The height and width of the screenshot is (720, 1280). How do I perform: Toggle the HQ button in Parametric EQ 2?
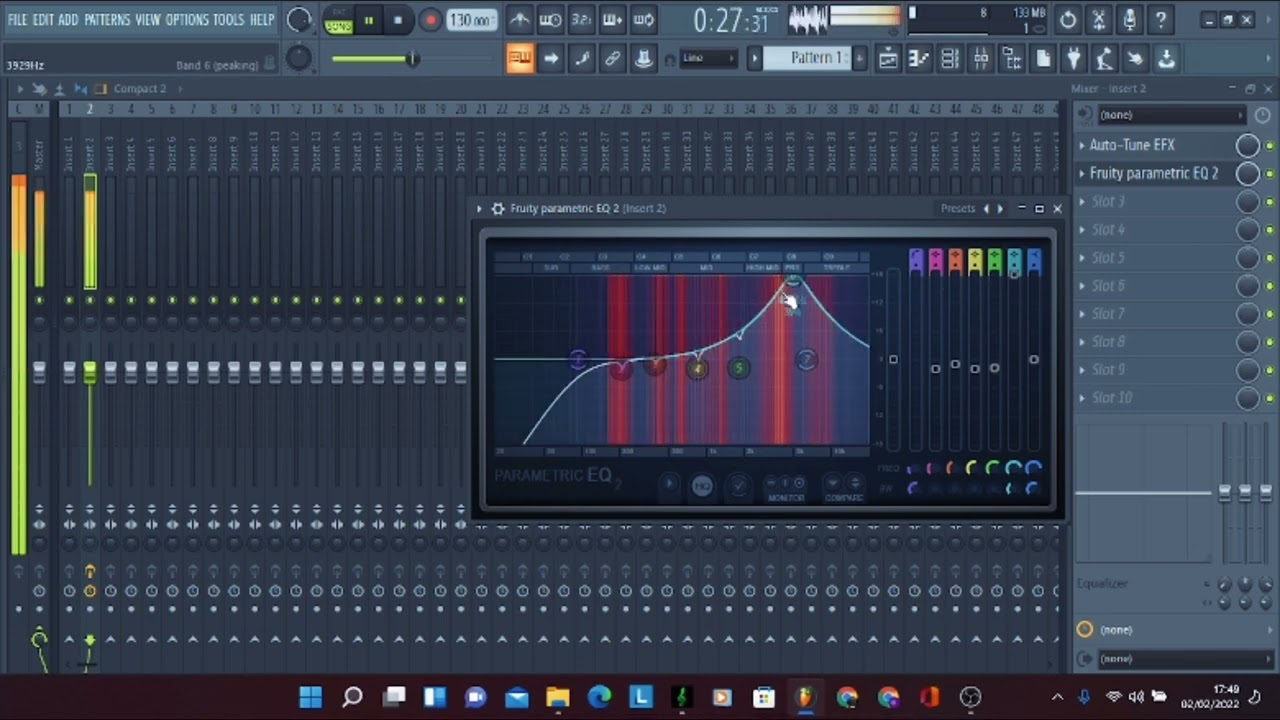pos(702,486)
